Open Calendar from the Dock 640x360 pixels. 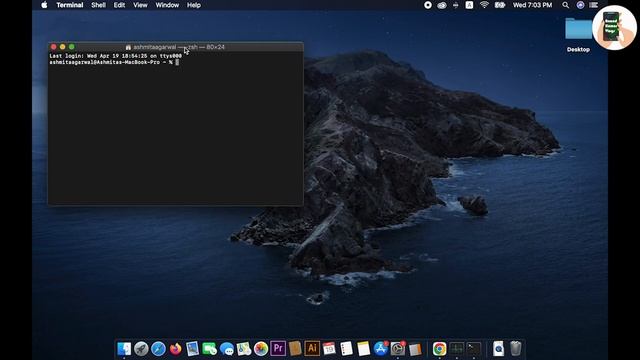point(329,349)
